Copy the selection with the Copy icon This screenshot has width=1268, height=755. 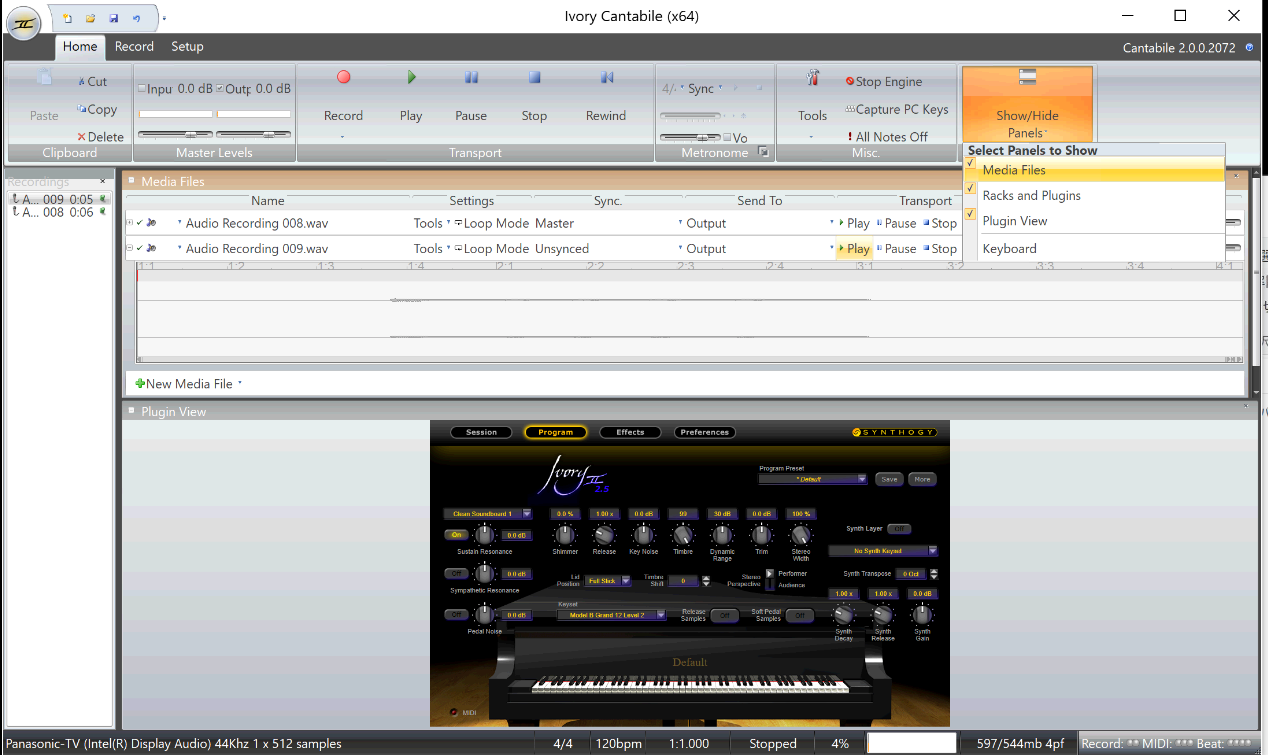tap(81, 109)
